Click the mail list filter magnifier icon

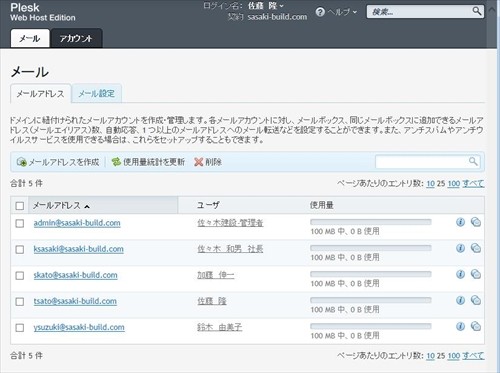click(473, 162)
